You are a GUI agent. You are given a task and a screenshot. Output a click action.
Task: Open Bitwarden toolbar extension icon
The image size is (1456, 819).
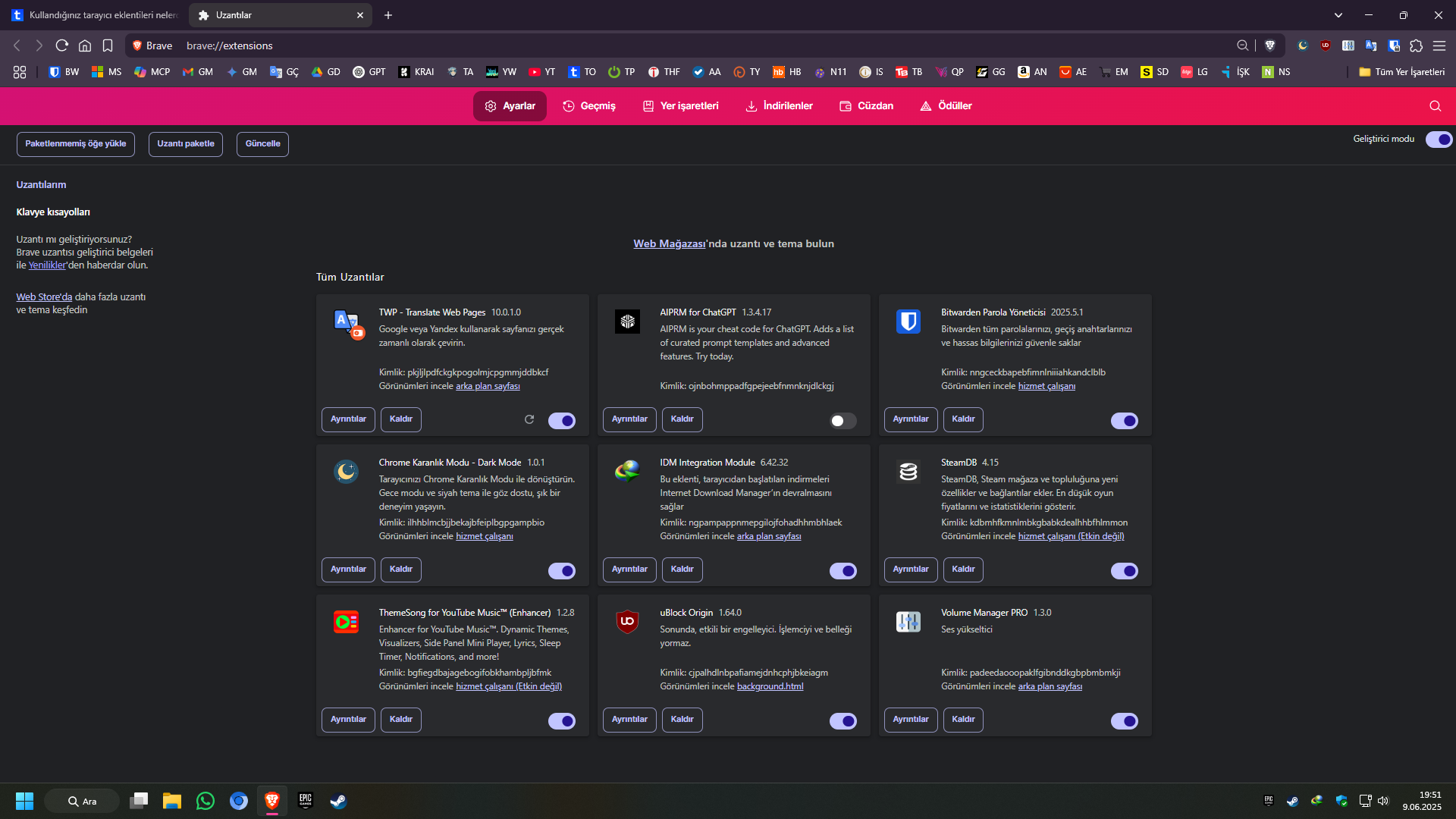[1394, 45]
